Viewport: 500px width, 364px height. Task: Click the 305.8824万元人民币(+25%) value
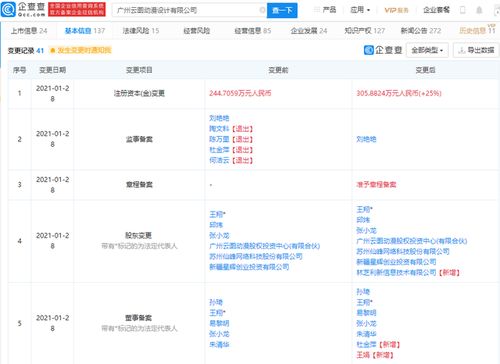click(399, 93)
